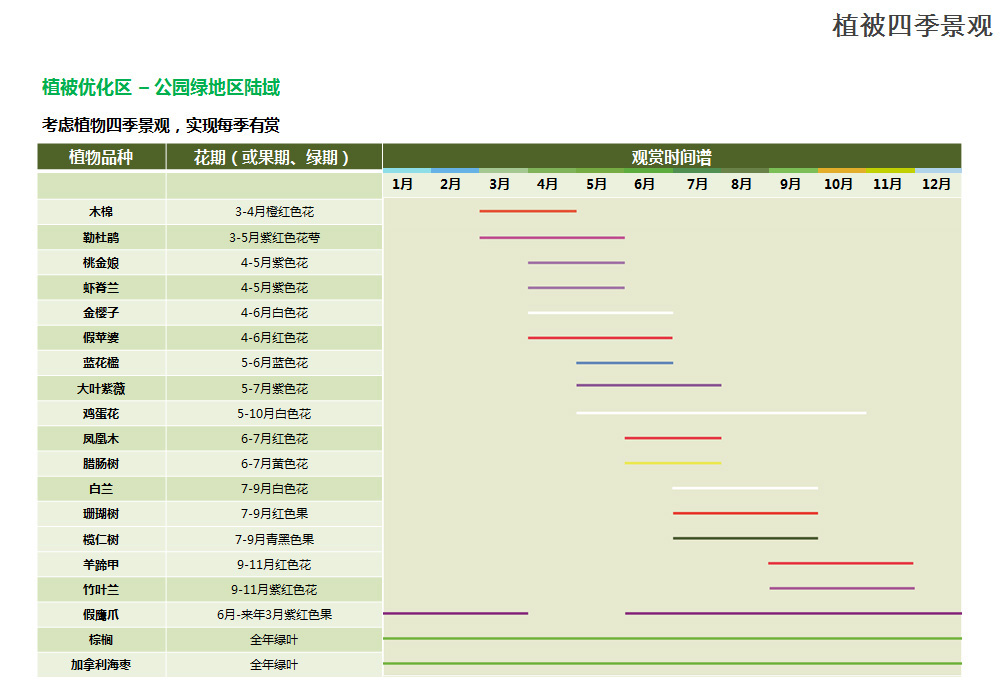This screenshot has height=691, width=1000.
Task: Click the green year-round bar for 棕榈
Action: coord(672,639)
